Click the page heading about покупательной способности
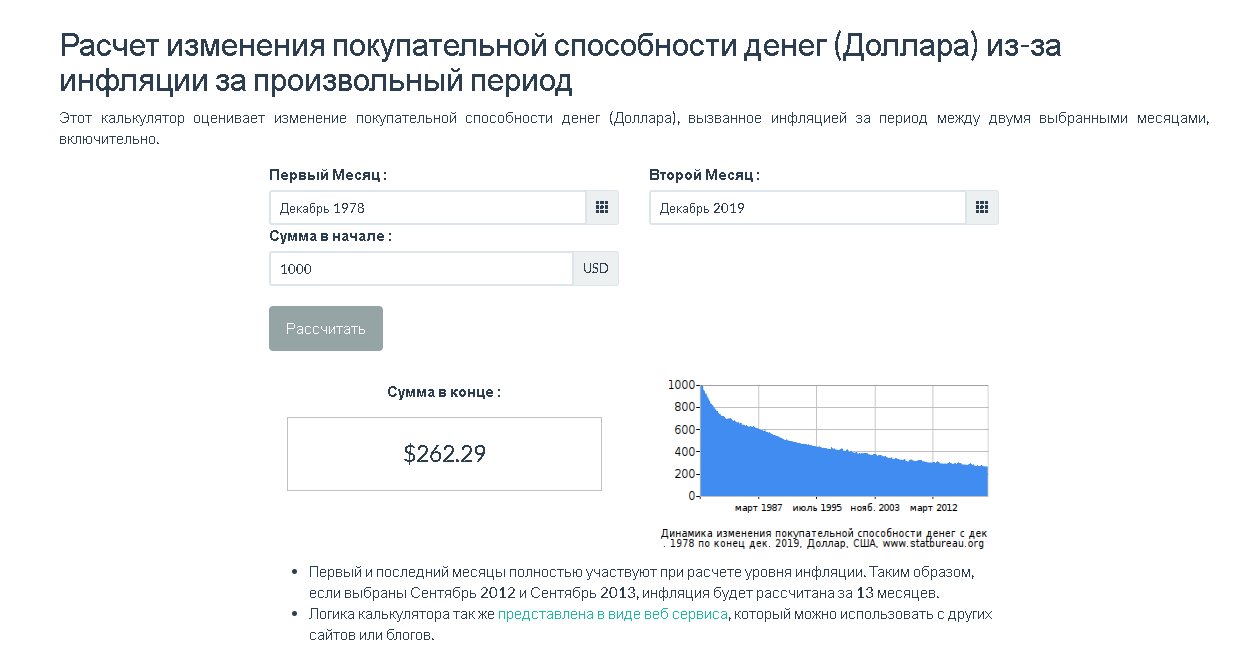Viewport: 1236px width, 658px height. pyautogui.click(x=560, y=62)
